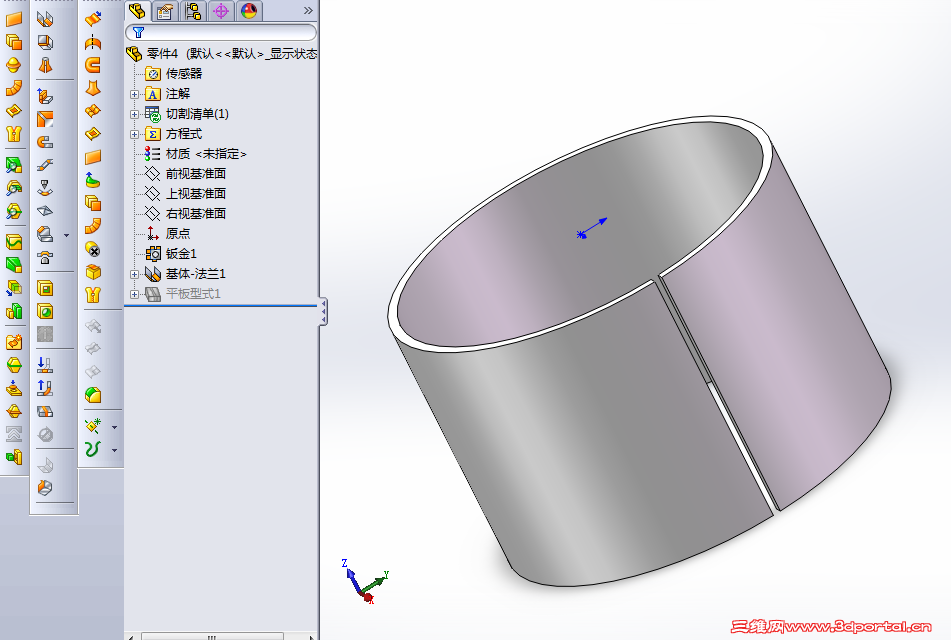Click the Replace Face cube icon
The image size is (951, 640).
(93, 272)
